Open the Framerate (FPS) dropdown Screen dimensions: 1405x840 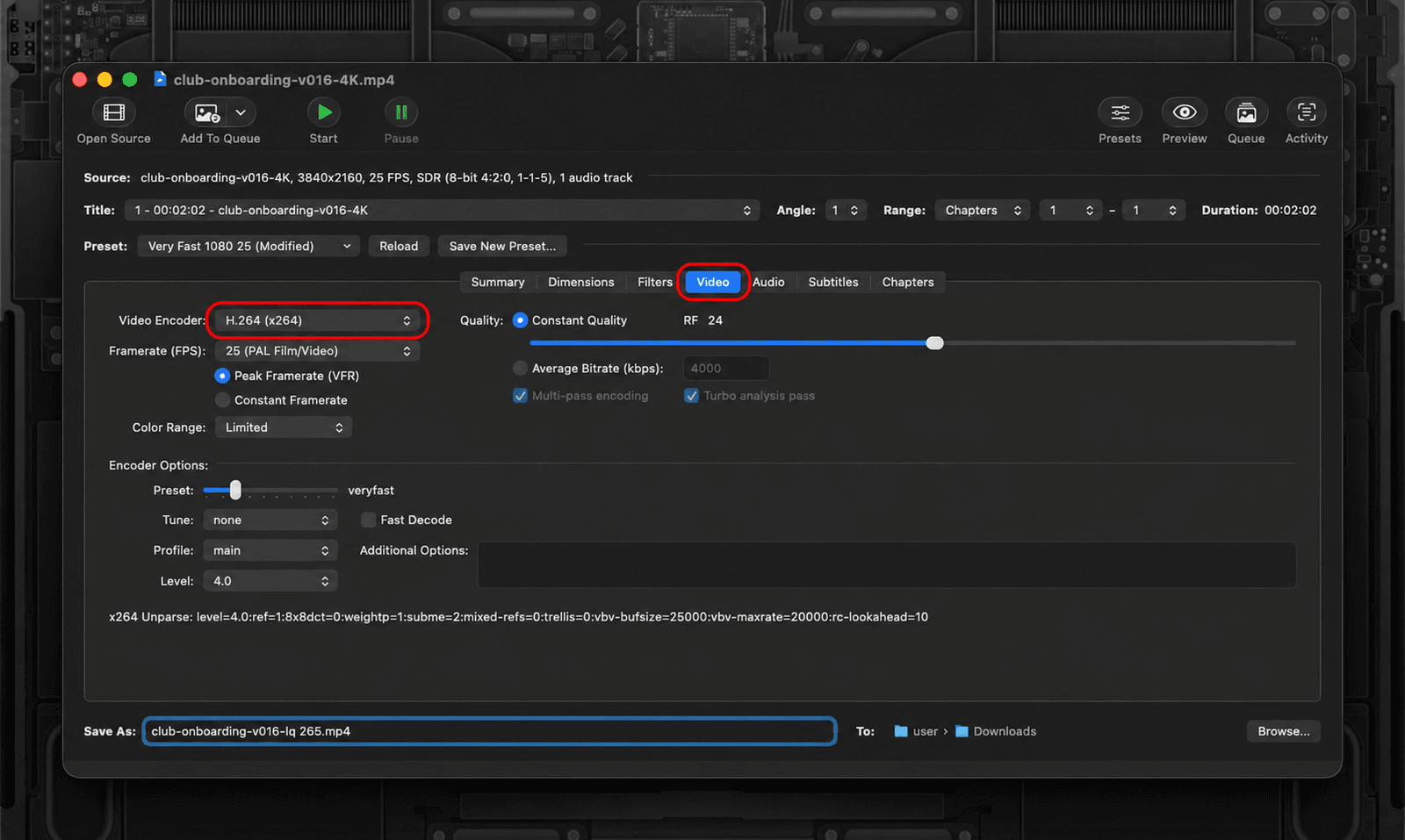point(317,351)
